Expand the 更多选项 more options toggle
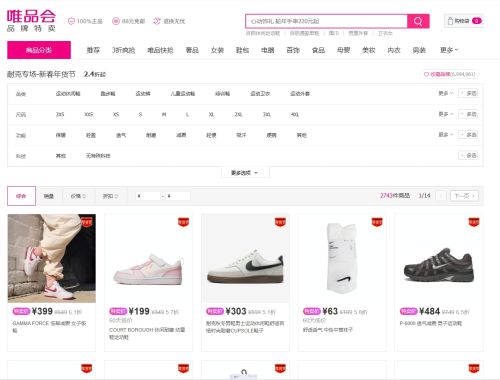This screenshot has width=500, height=380. (x=245, y=173)
